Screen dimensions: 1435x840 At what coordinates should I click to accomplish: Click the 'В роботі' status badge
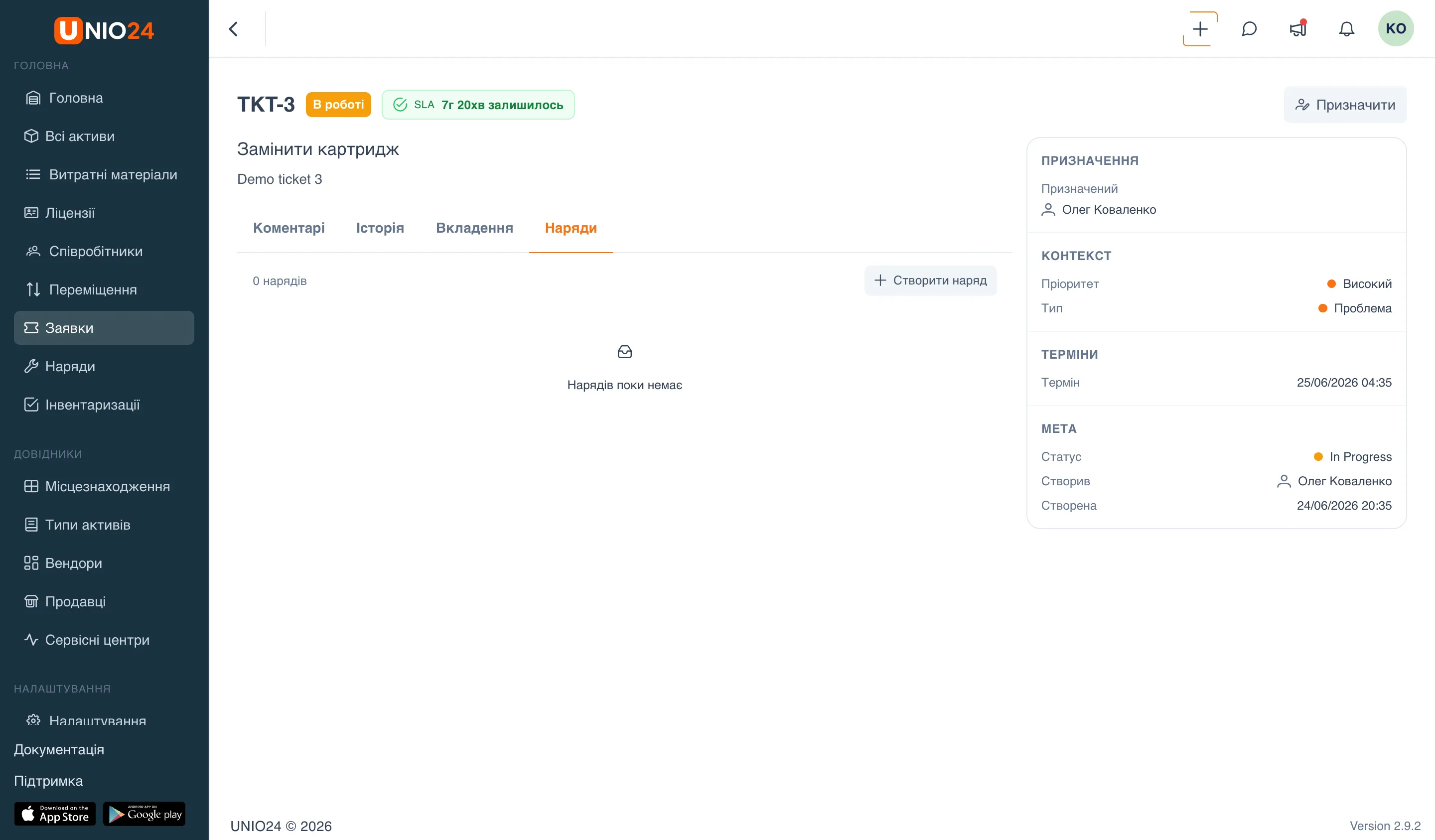click(x=338, y=105)
